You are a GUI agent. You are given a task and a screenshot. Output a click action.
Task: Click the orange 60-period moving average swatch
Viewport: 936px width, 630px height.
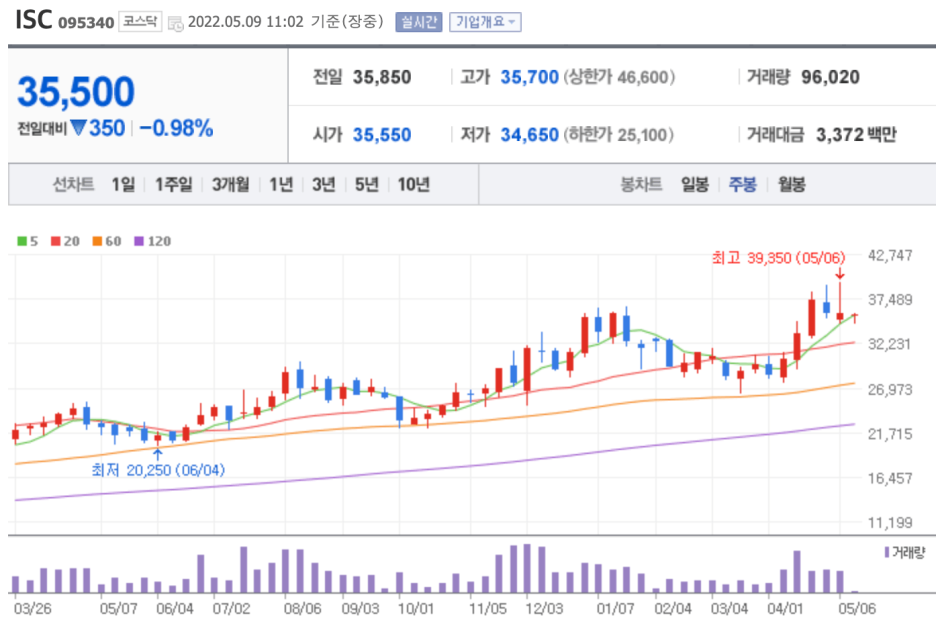[97, 241]
